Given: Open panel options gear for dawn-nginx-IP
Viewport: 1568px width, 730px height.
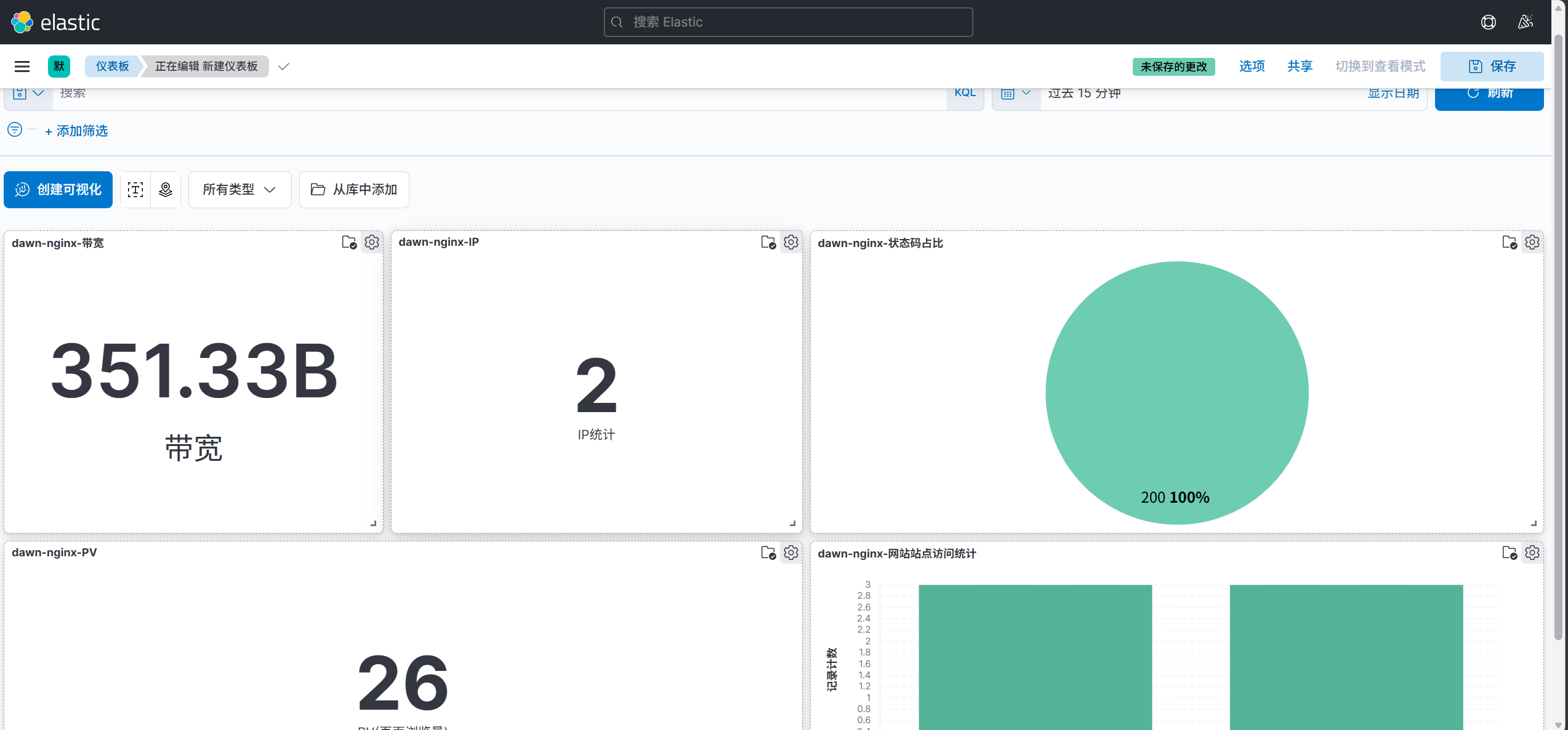Looking at the screenshot, I should (x=791, y=242).
